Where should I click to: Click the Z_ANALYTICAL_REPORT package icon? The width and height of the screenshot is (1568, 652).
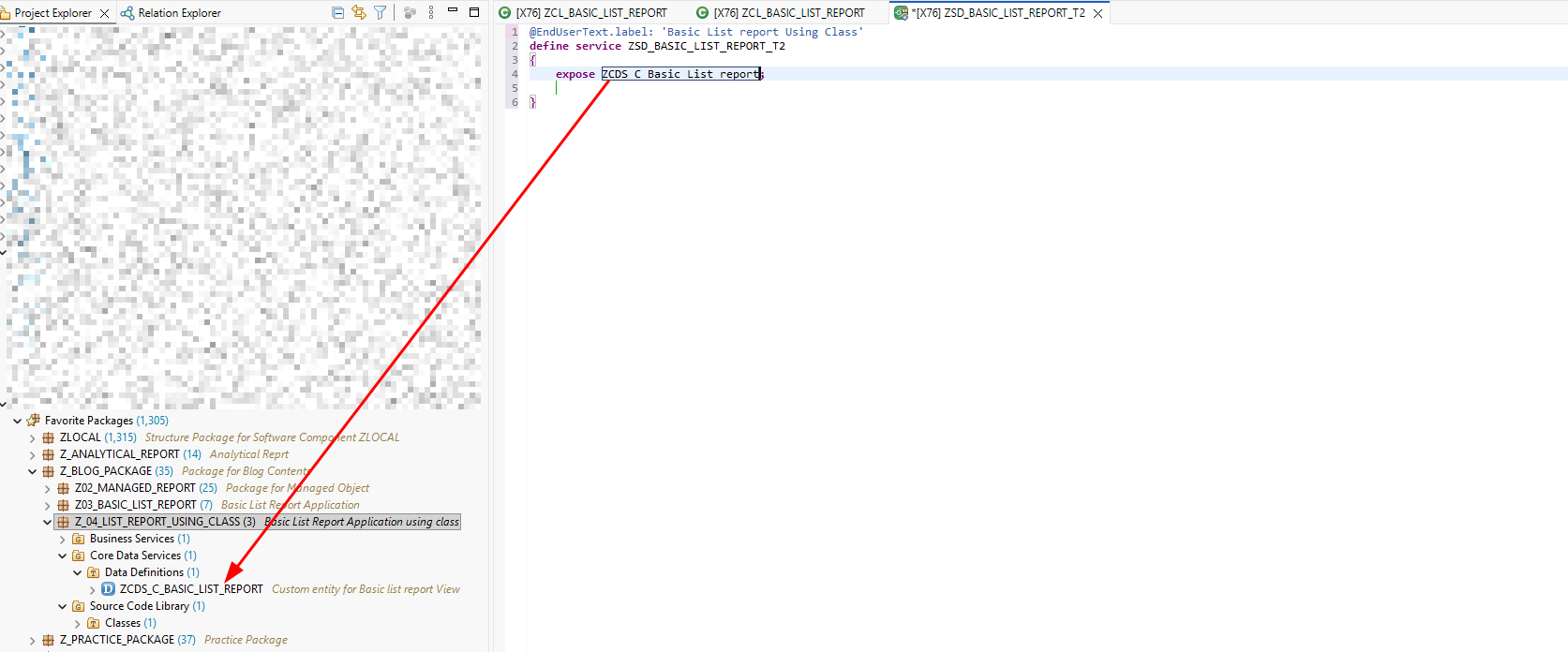[x=49, y=454]
